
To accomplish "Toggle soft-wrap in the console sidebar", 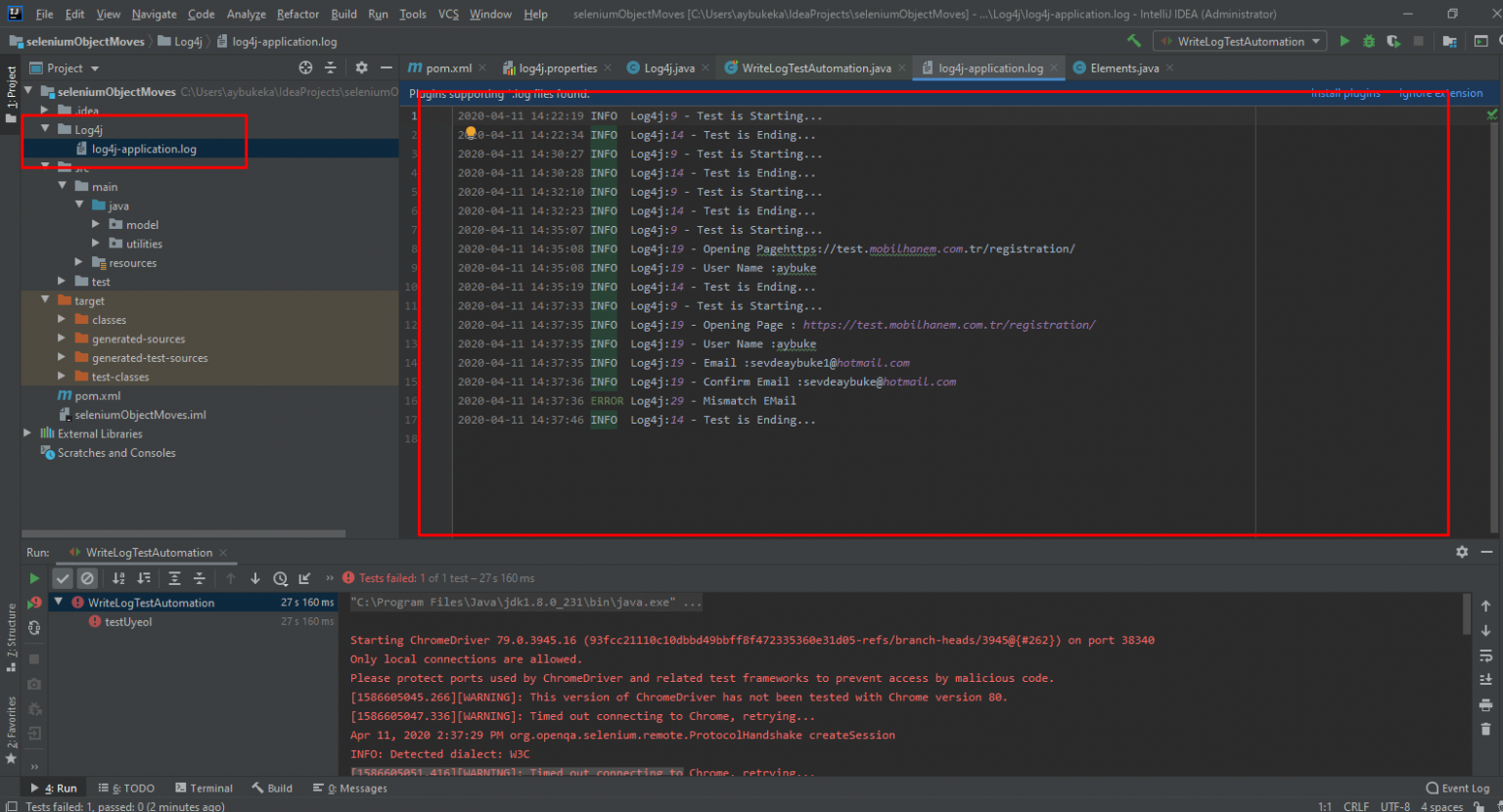I will click(1485, 655).
